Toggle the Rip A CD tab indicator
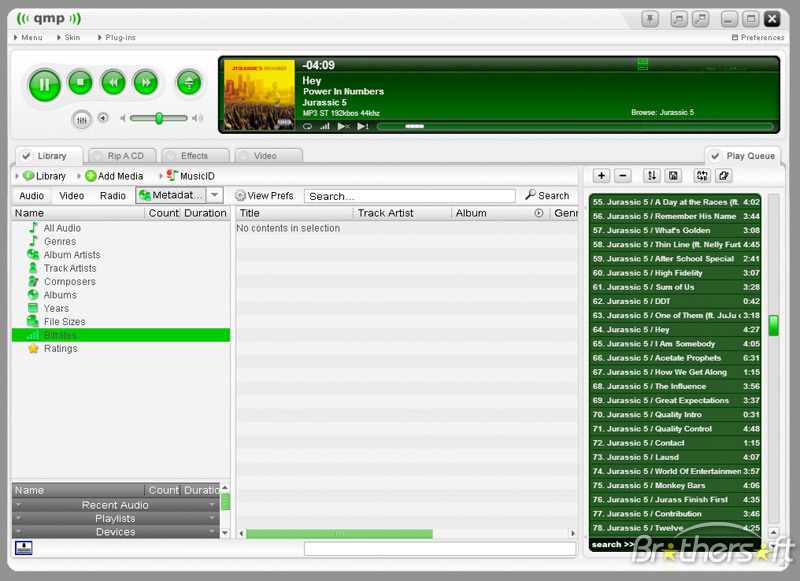This screenshot has height=581, width=800. tap(97, 156)
